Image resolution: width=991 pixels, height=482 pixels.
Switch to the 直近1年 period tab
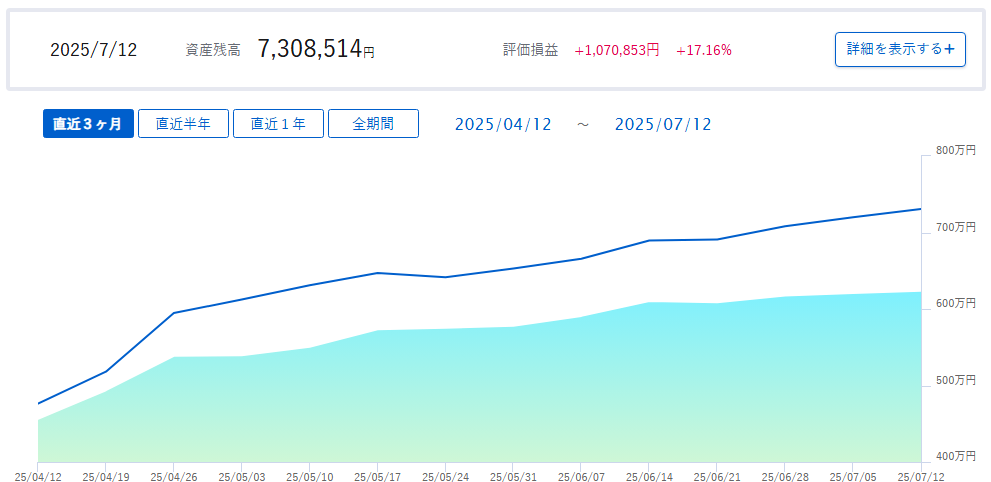point(278,124)
